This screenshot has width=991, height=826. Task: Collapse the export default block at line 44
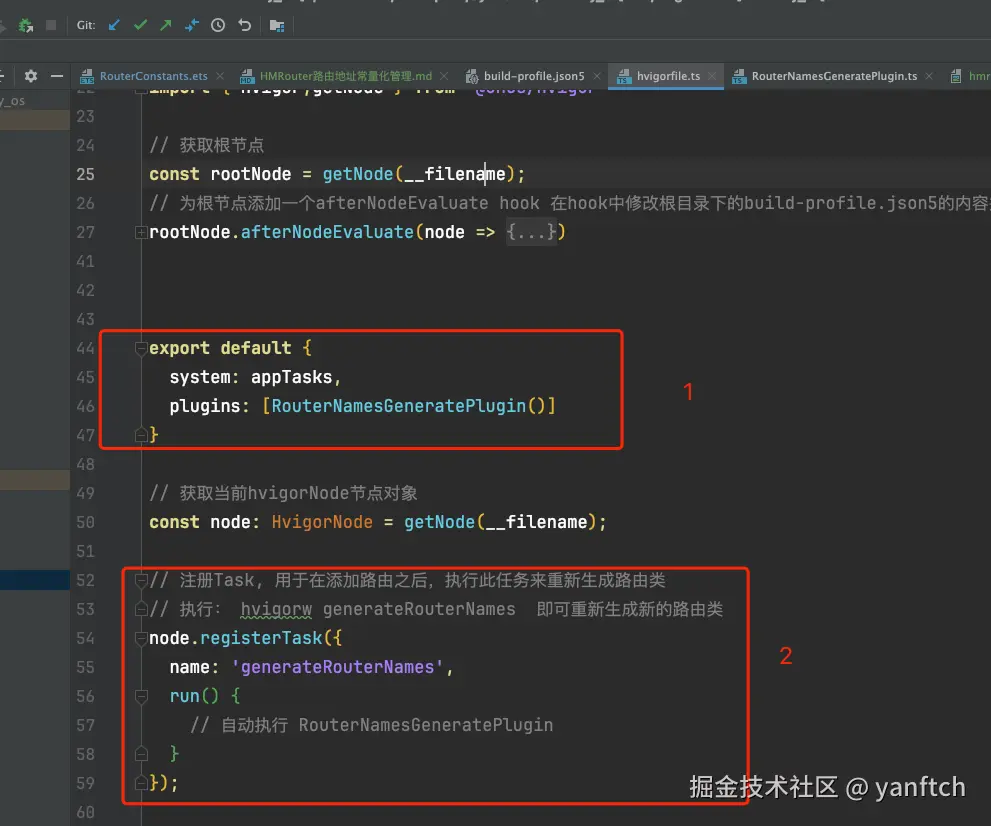coord(141,348)
